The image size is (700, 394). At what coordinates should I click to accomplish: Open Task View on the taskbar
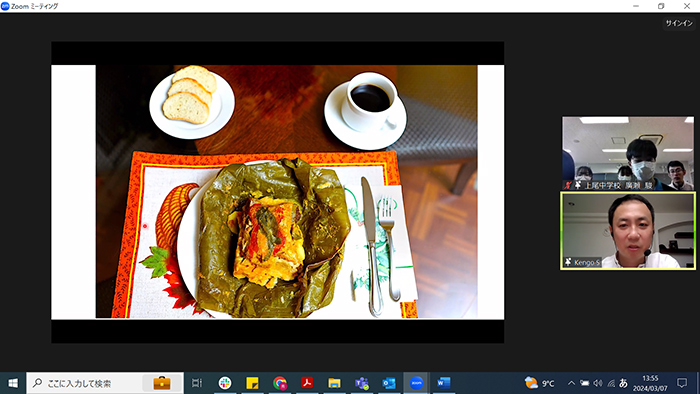tap(196, 383)
